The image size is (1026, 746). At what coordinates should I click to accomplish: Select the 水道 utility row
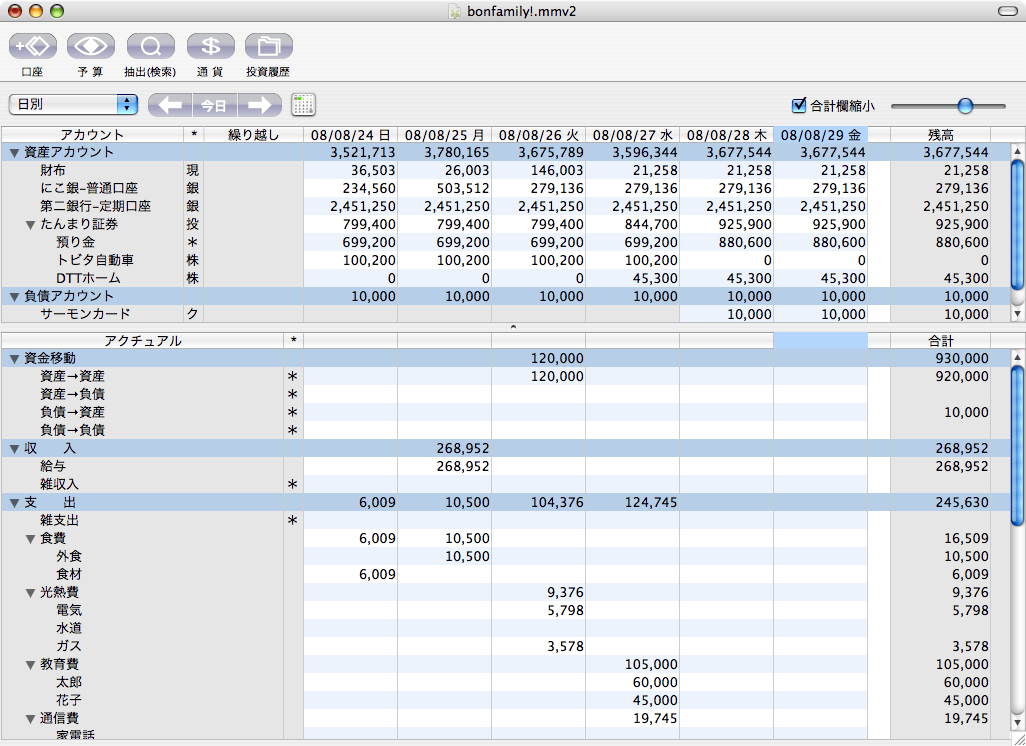(504, 628)
